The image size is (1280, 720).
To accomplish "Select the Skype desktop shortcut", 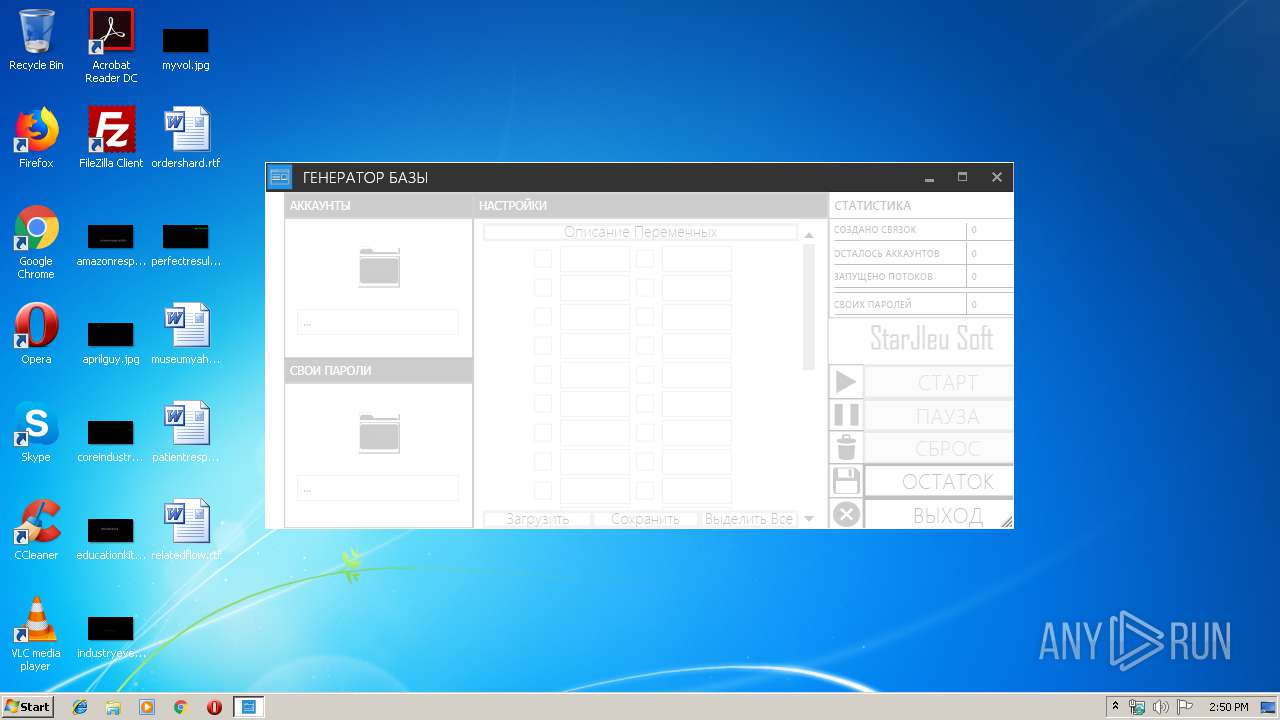I will click(36, 432).
